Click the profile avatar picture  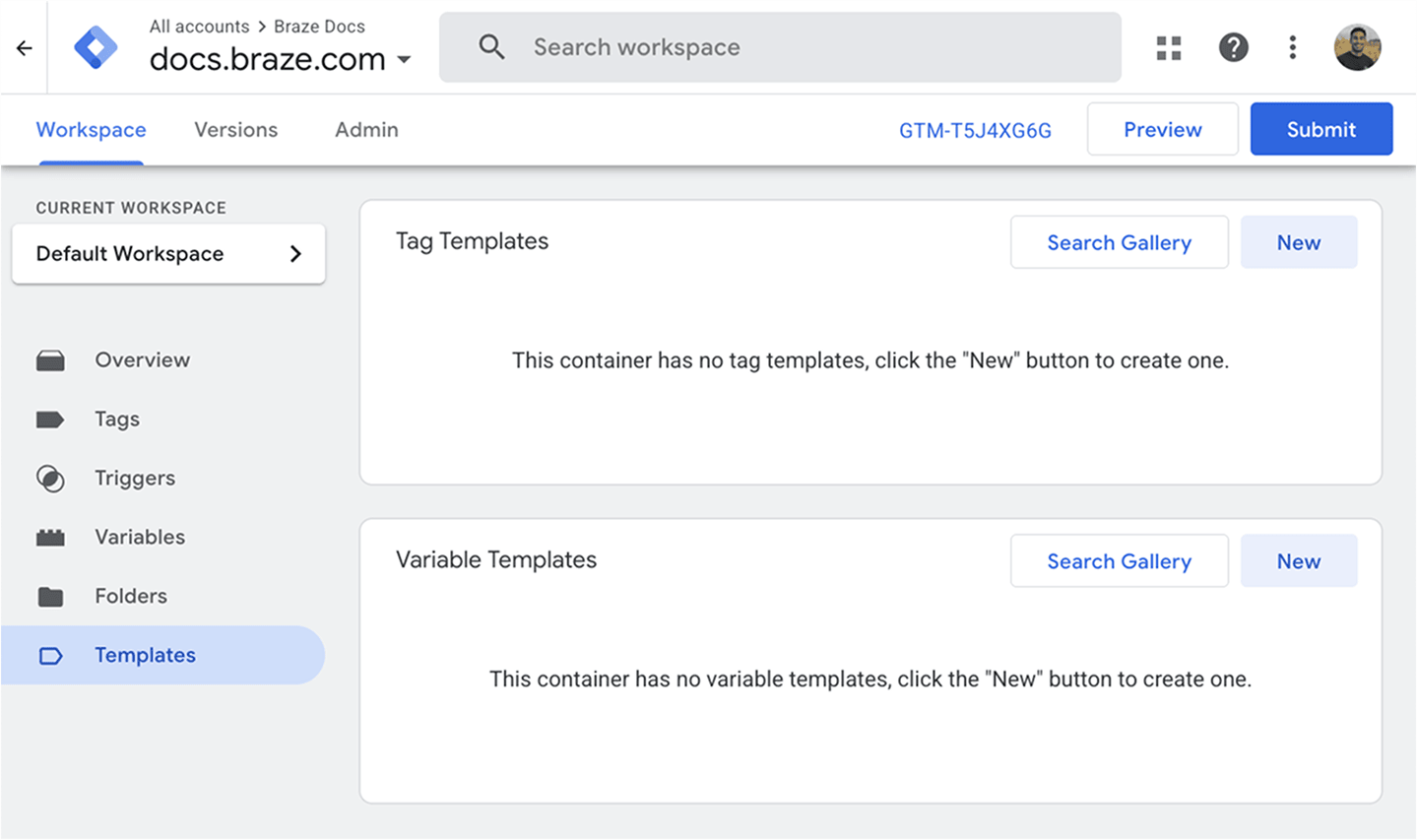coord(1357,46)
